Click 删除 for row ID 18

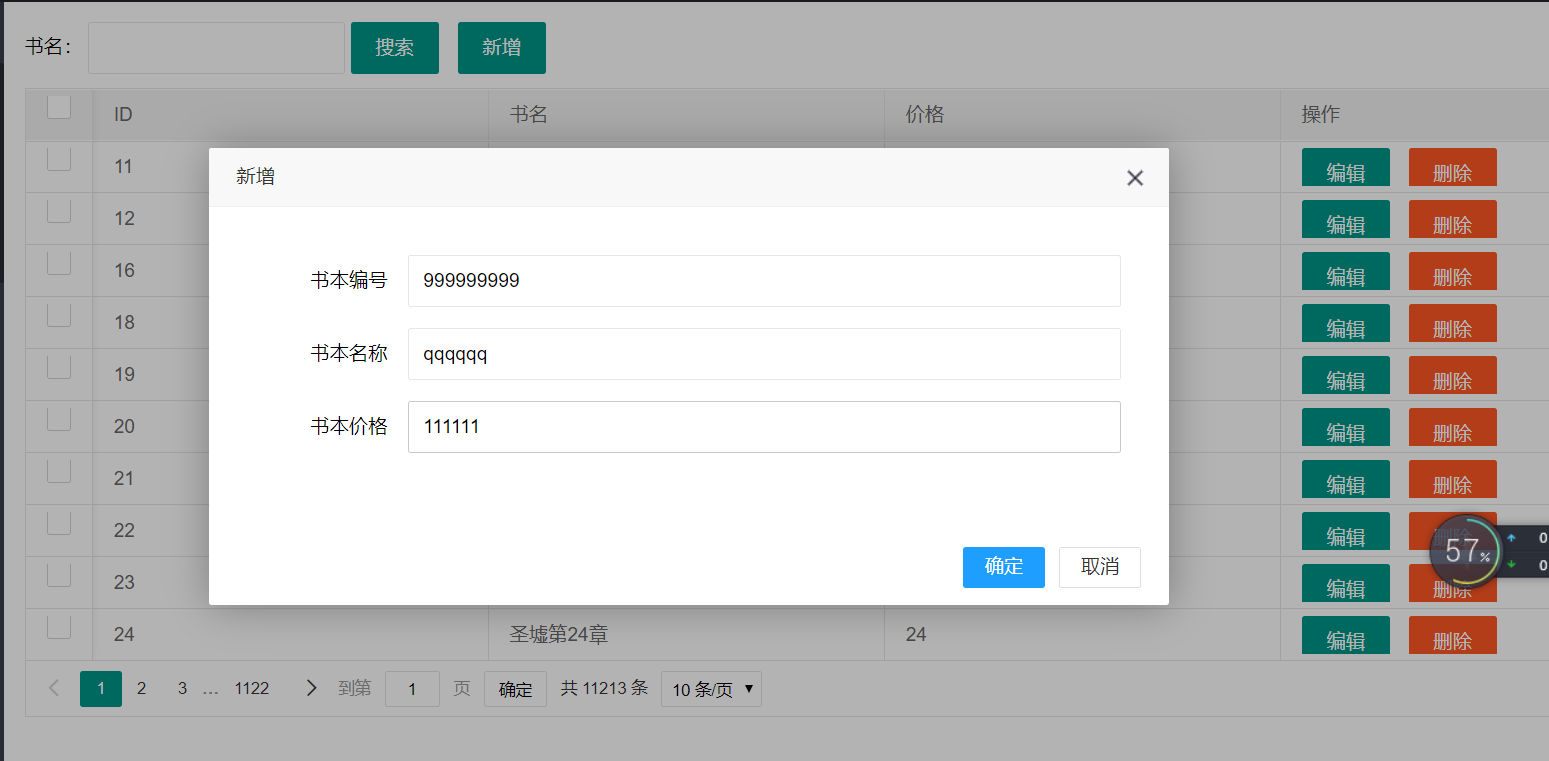pos(1453,323)
